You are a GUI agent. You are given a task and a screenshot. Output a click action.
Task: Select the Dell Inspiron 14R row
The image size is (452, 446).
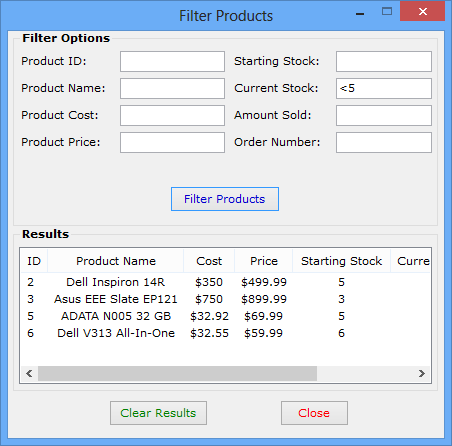coord(225,282)
